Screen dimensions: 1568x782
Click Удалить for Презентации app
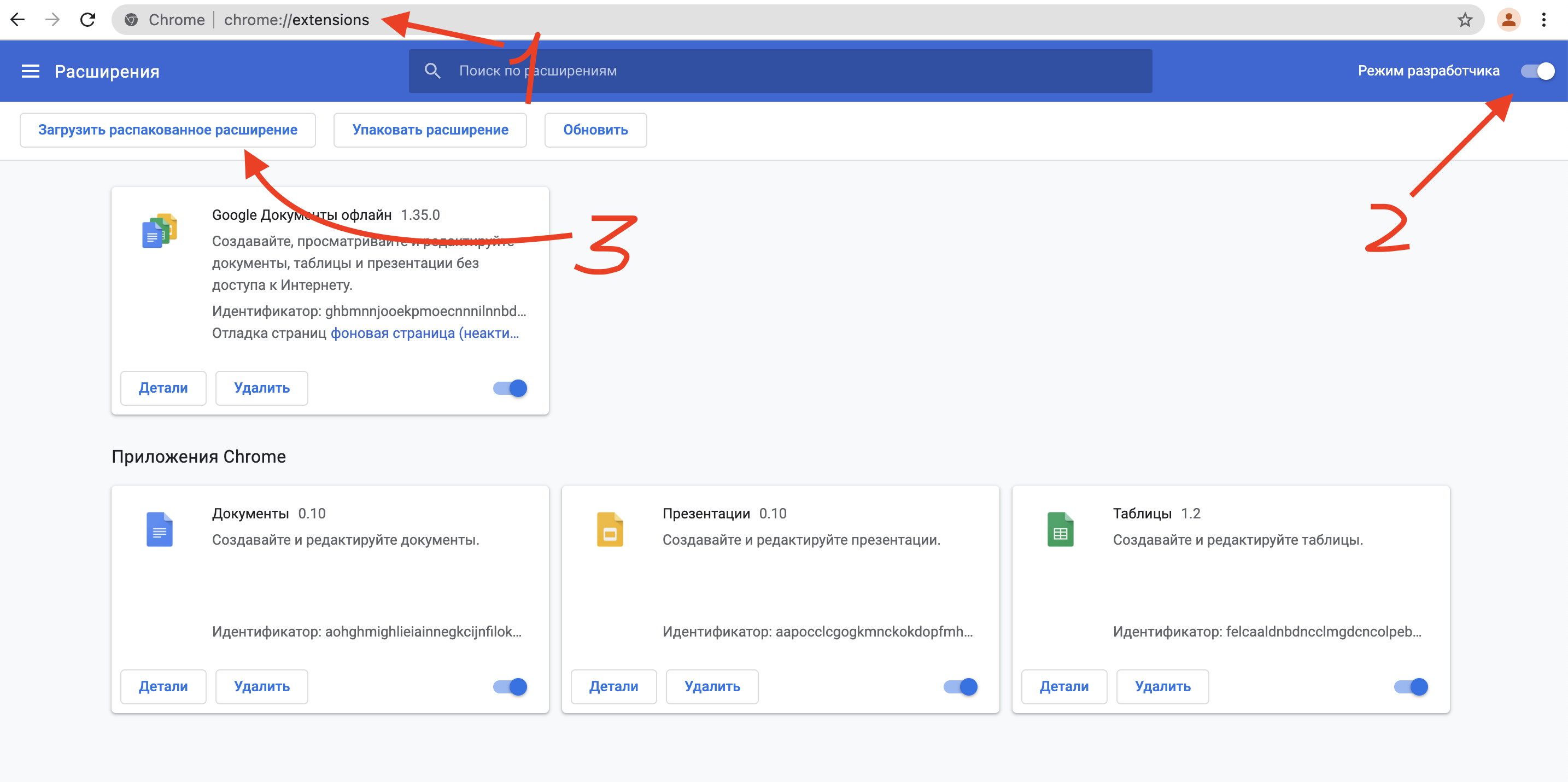tap(712, 686)
